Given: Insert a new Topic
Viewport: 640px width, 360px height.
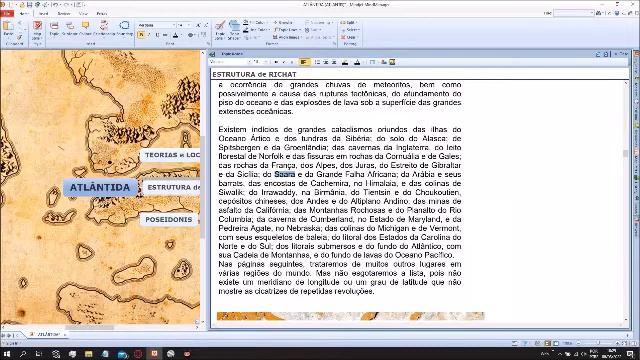Looking at the screenshot, I should pos(54,29).
